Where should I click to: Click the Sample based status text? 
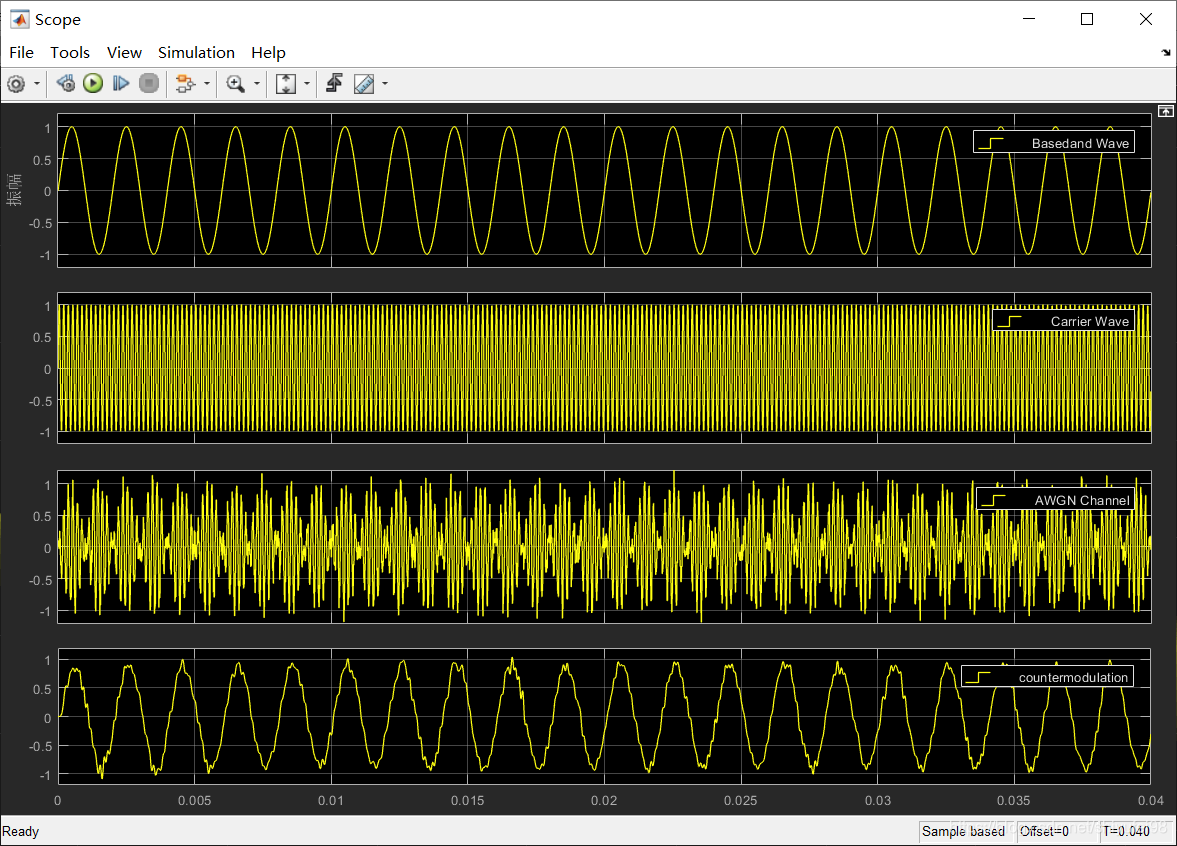point(963,831)
